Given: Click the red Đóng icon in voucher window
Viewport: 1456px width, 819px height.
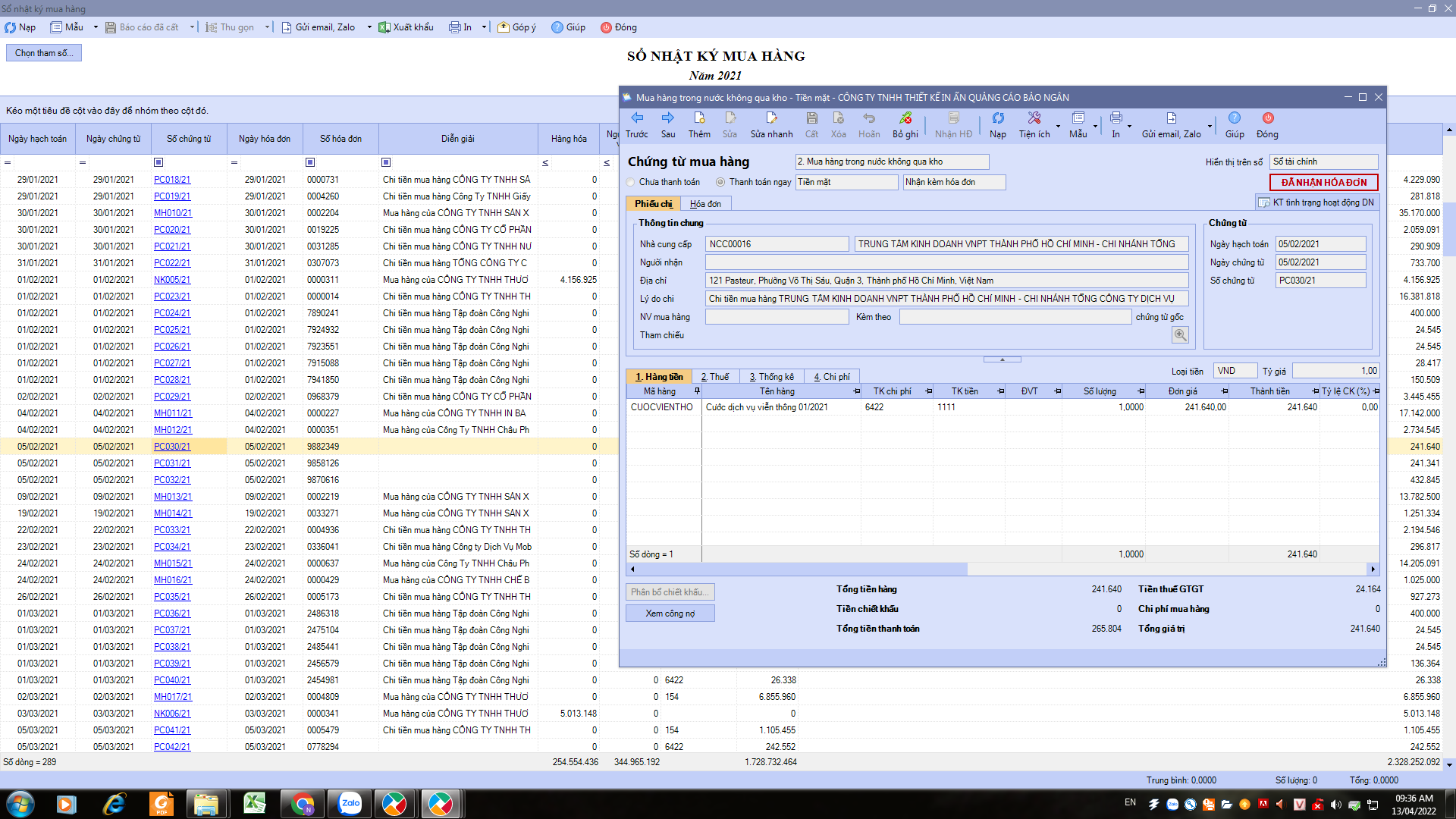Looking at the screenshot, I should (1267, 118).
